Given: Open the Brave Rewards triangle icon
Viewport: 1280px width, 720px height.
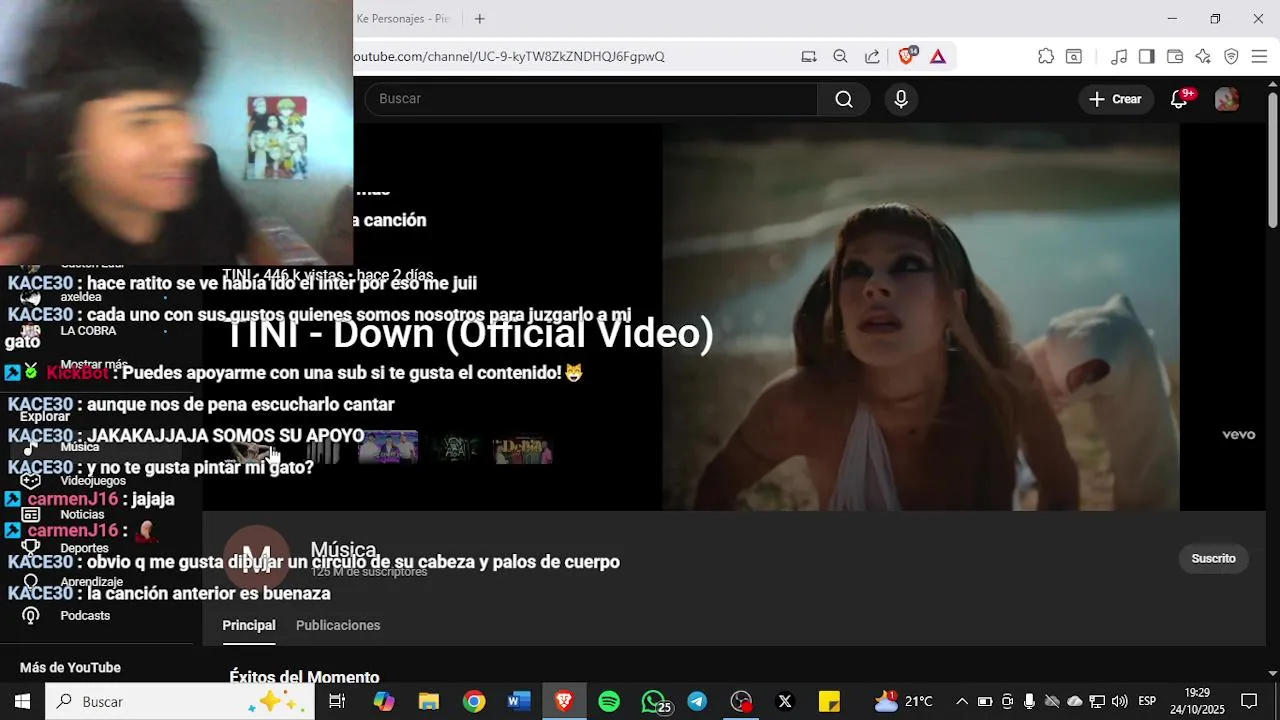Looking at the screenshot, I should coord(938,57).
